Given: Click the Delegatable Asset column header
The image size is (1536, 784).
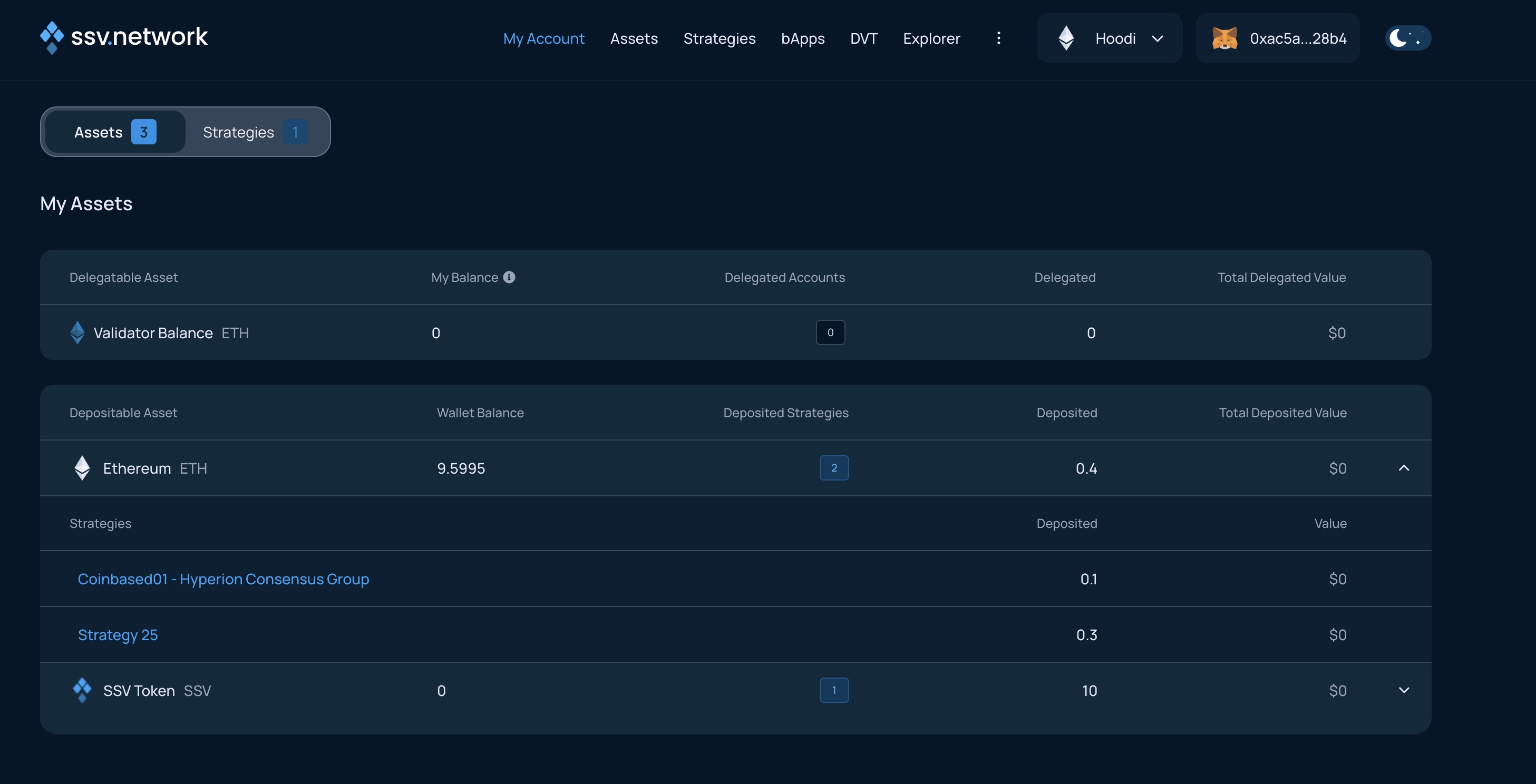Looking at the screenshot, I should pyautogui.click(x=123, y=277).
